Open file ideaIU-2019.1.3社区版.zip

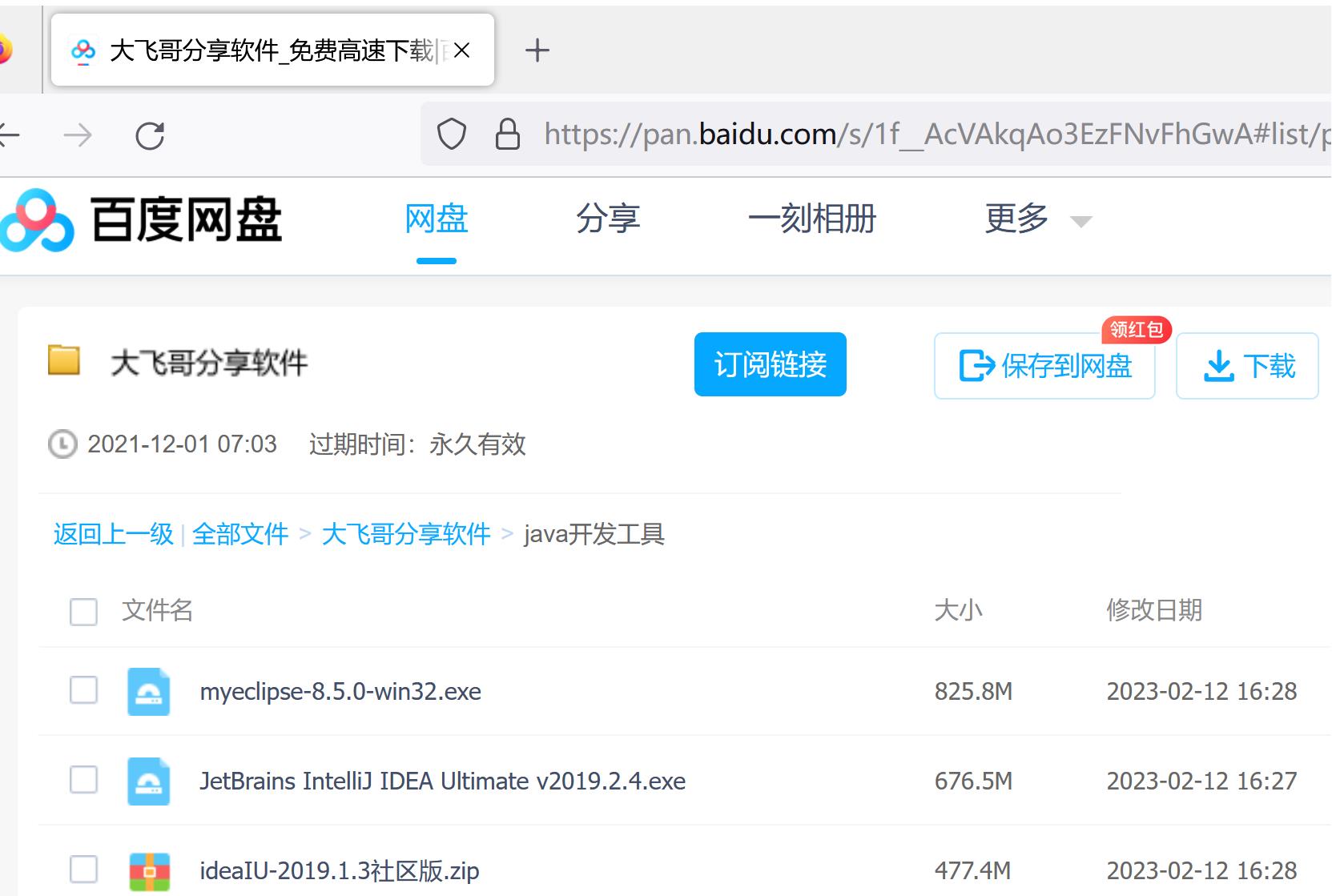click(x=340, y=870)
